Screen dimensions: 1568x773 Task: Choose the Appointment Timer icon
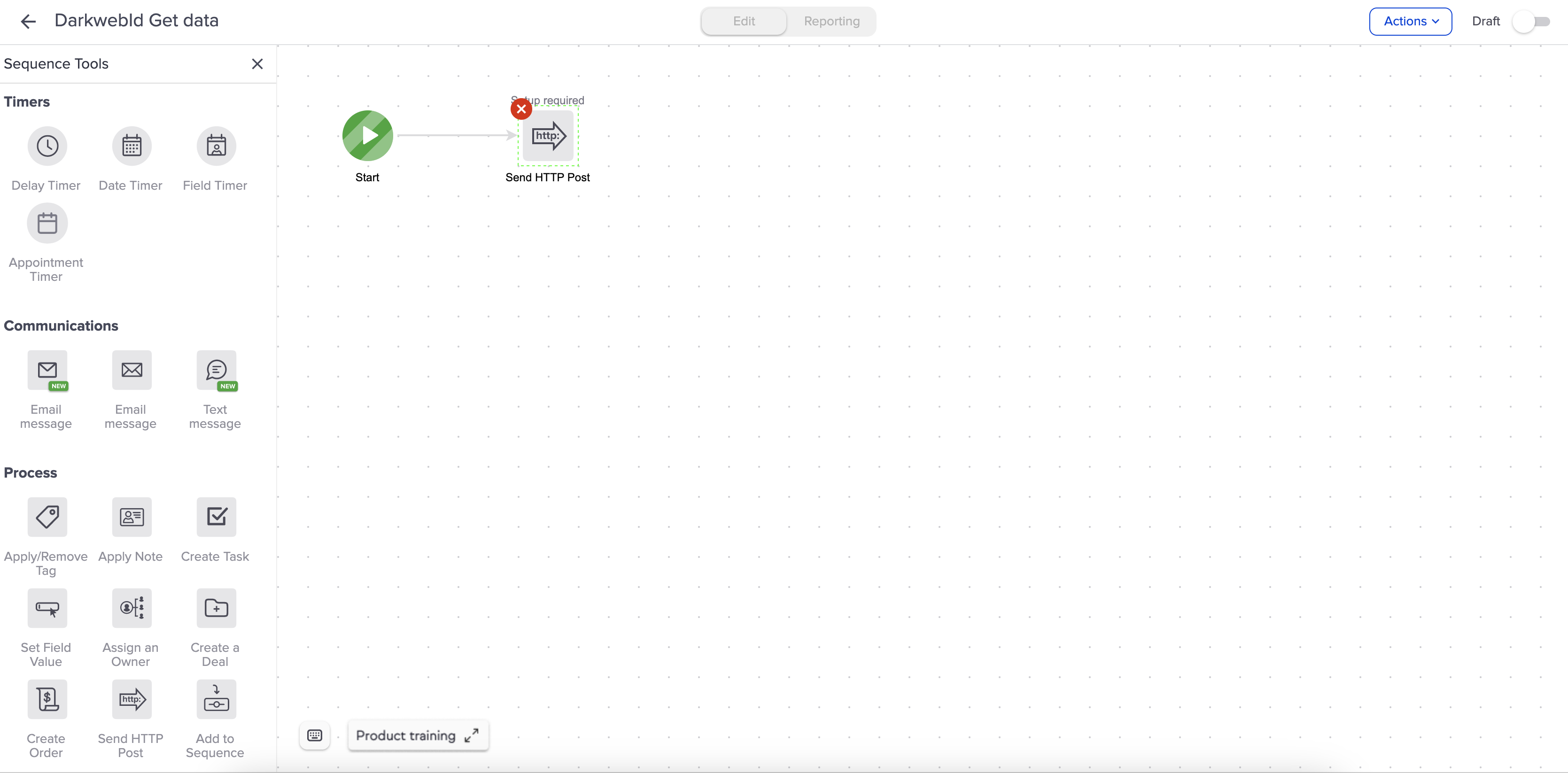point(47,224)
